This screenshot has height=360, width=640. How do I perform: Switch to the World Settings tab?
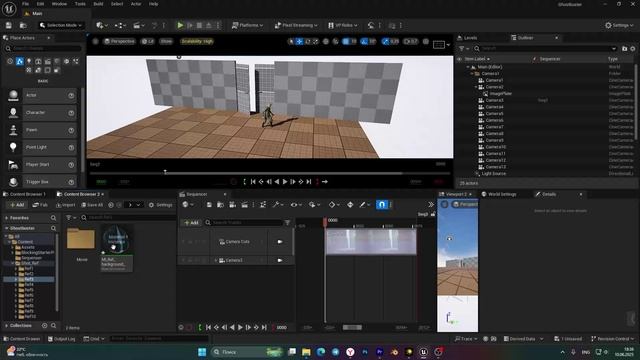[499, 194]
